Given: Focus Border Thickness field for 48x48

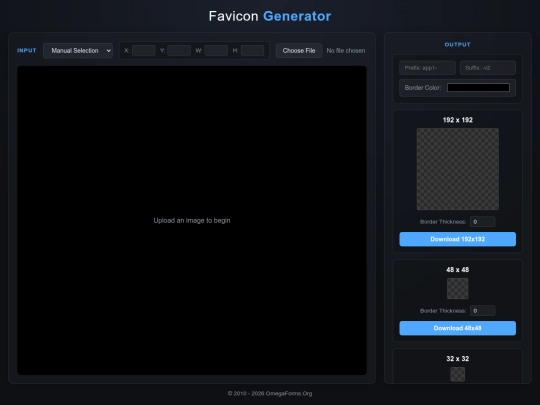Looking at the screenshot, I should 482,311.
